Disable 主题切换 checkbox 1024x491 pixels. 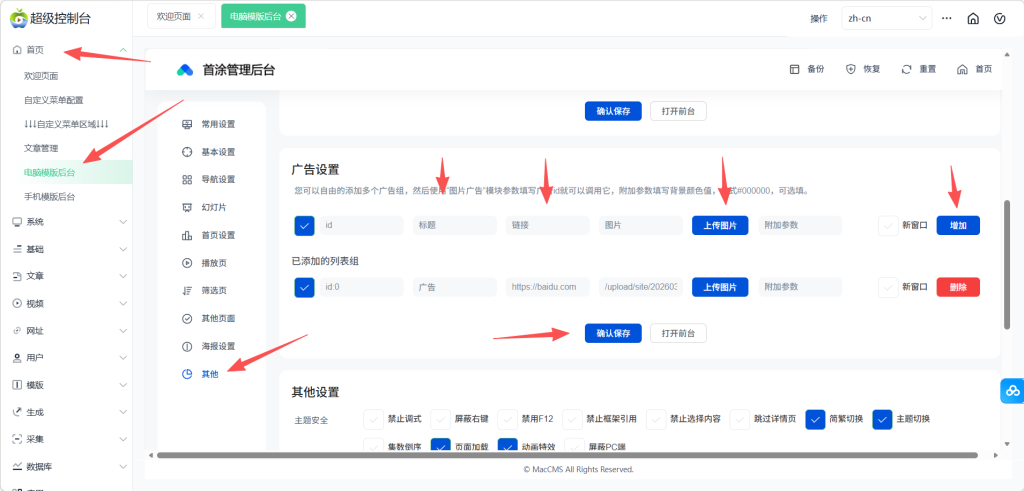tap(882, 419)
